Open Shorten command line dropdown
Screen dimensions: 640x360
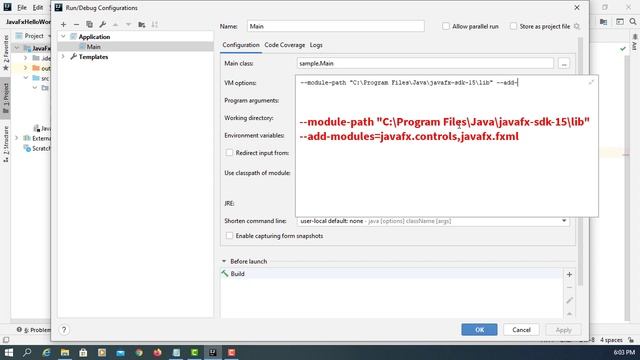coord(564,221)
